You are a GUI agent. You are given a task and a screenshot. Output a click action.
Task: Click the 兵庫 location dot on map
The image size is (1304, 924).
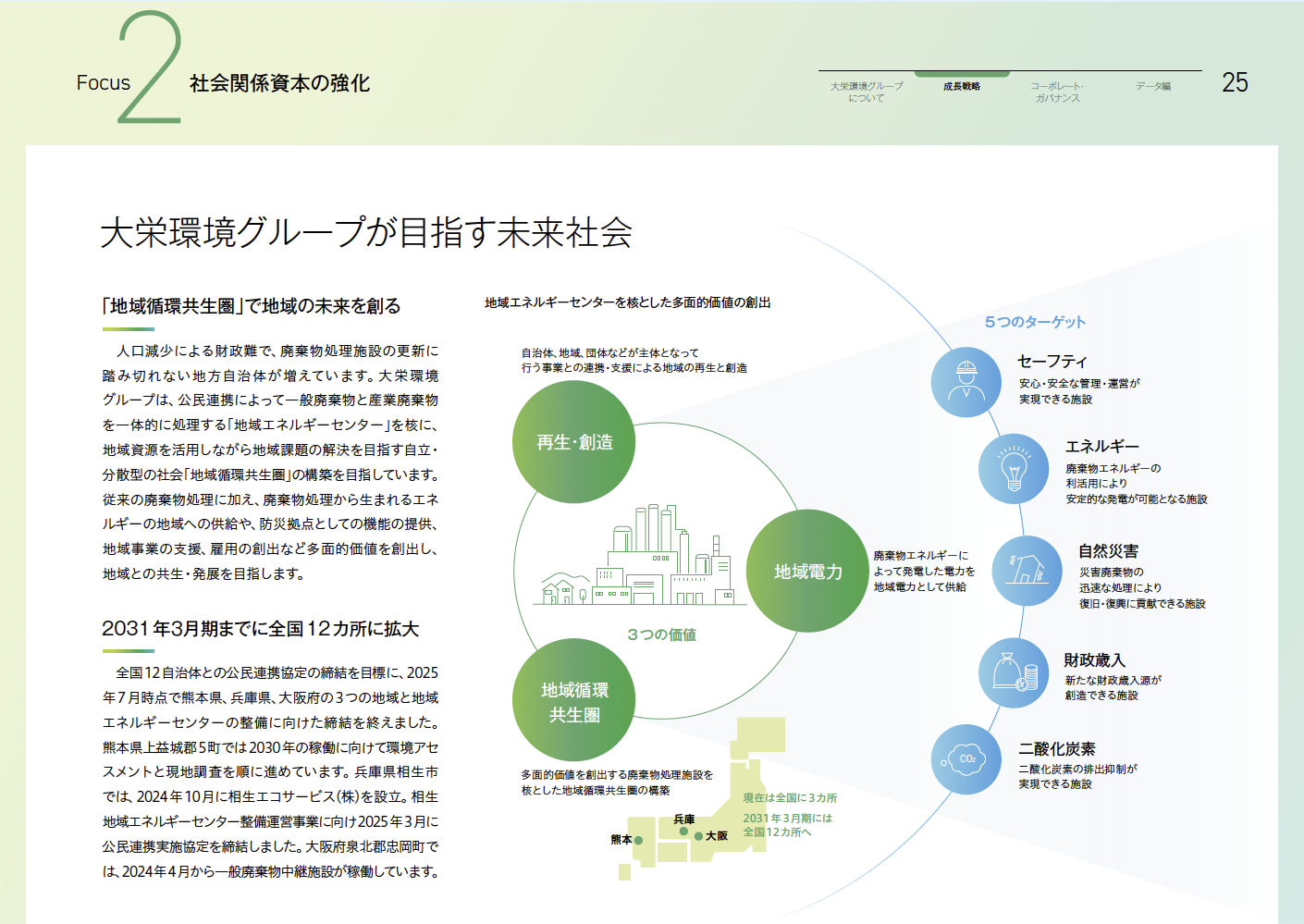pyautogui.click(x=683, y=832)
